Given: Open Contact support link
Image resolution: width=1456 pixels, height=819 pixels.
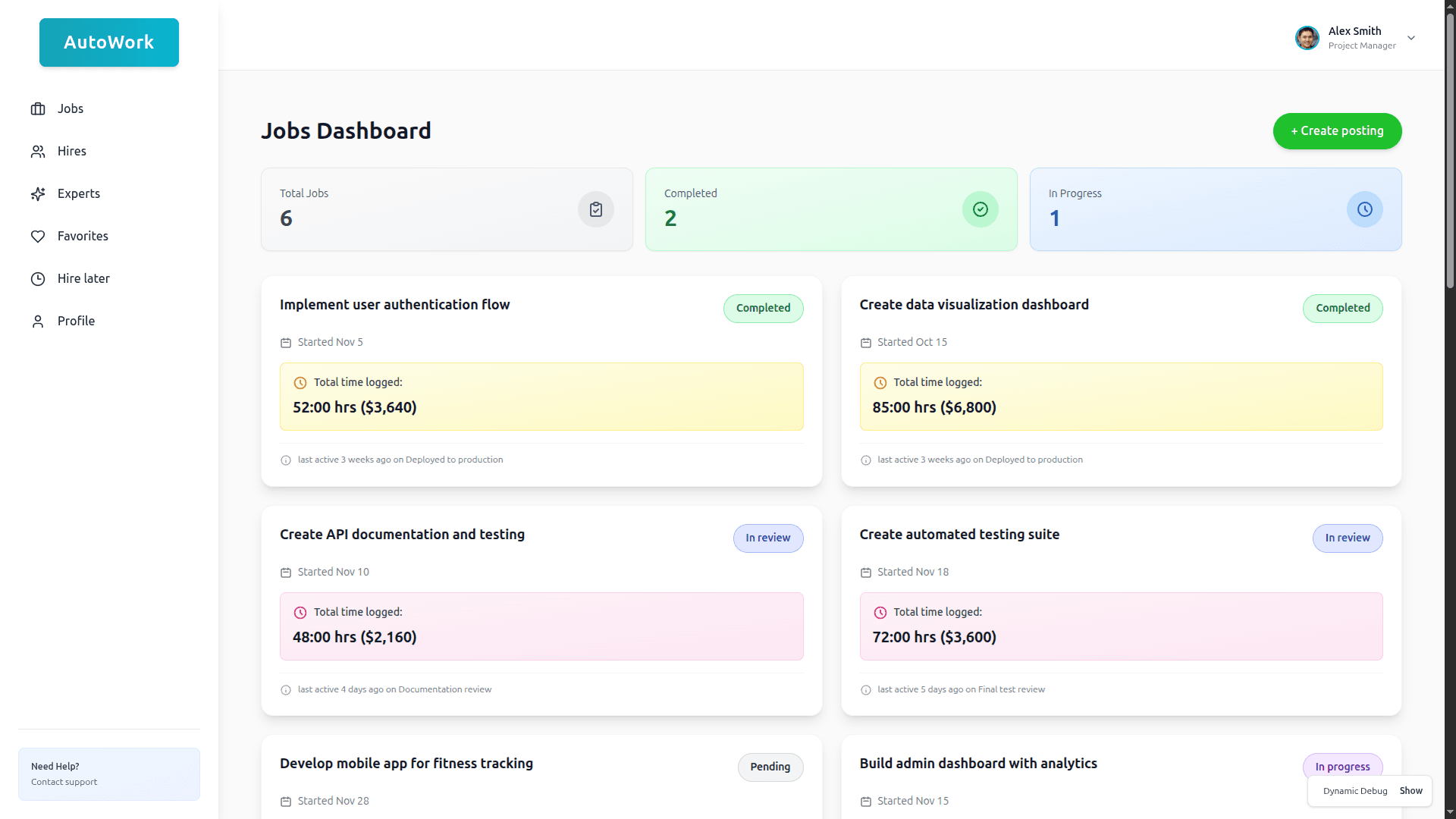Looking at the screenshot, I should (64, 782).
